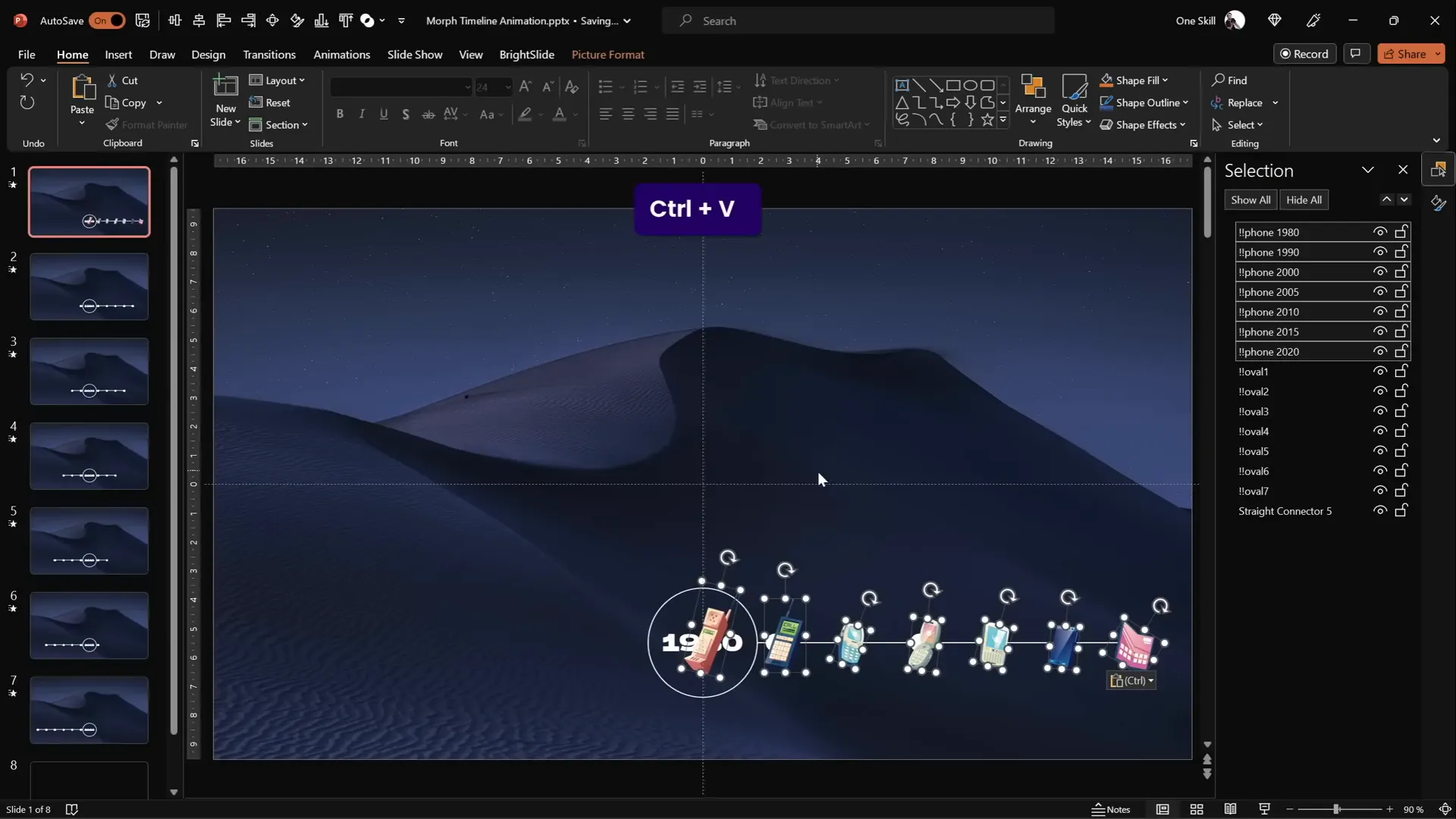1456x819 pixels.
Task: Click the Format Painter icon
Action: (112, 125)
